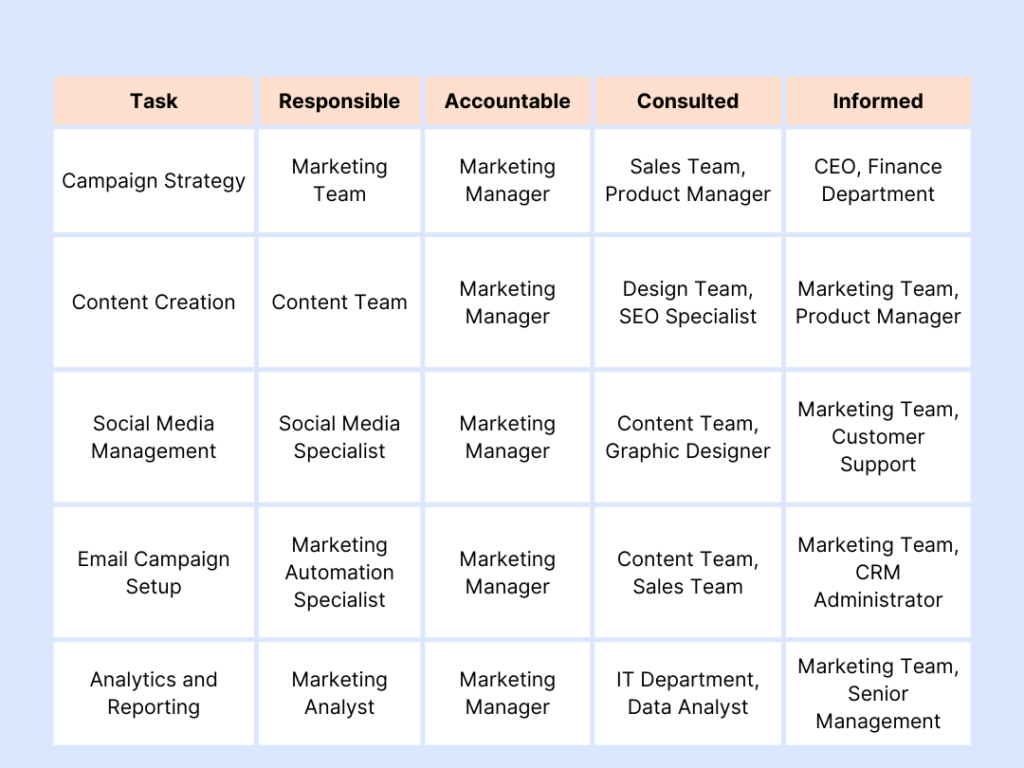Image resolution: width=1024 pixels, height=768 pixels.
Task: Select the Task column header
Action: [153, 101]
